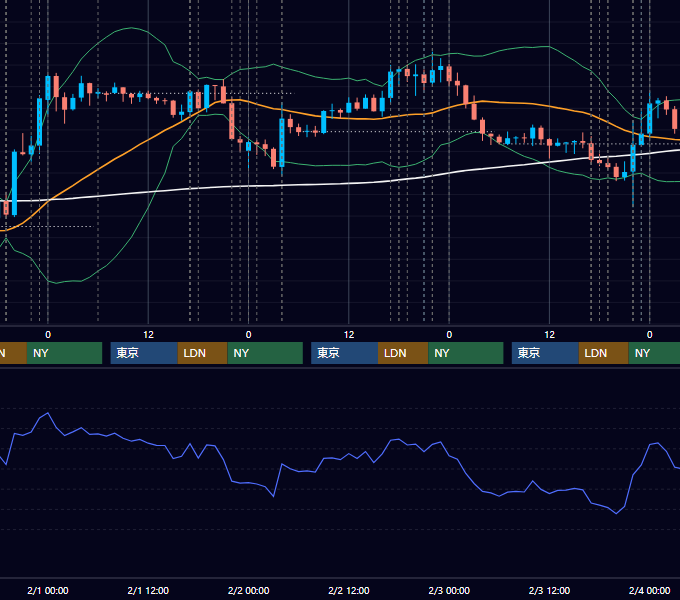
Task: Select the NY session block spanning 2/4 00:00
Action: (x=654, y=353)
